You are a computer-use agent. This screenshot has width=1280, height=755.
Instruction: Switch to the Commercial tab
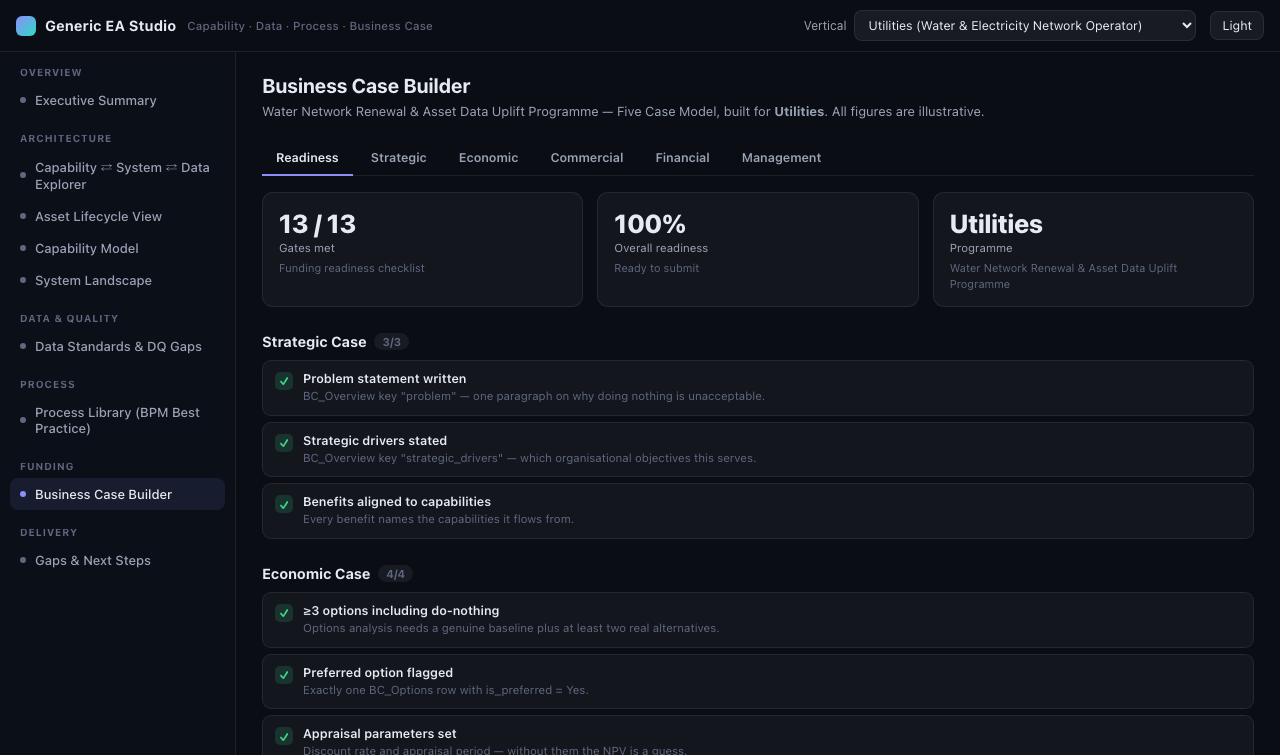(x=587, y=158)
